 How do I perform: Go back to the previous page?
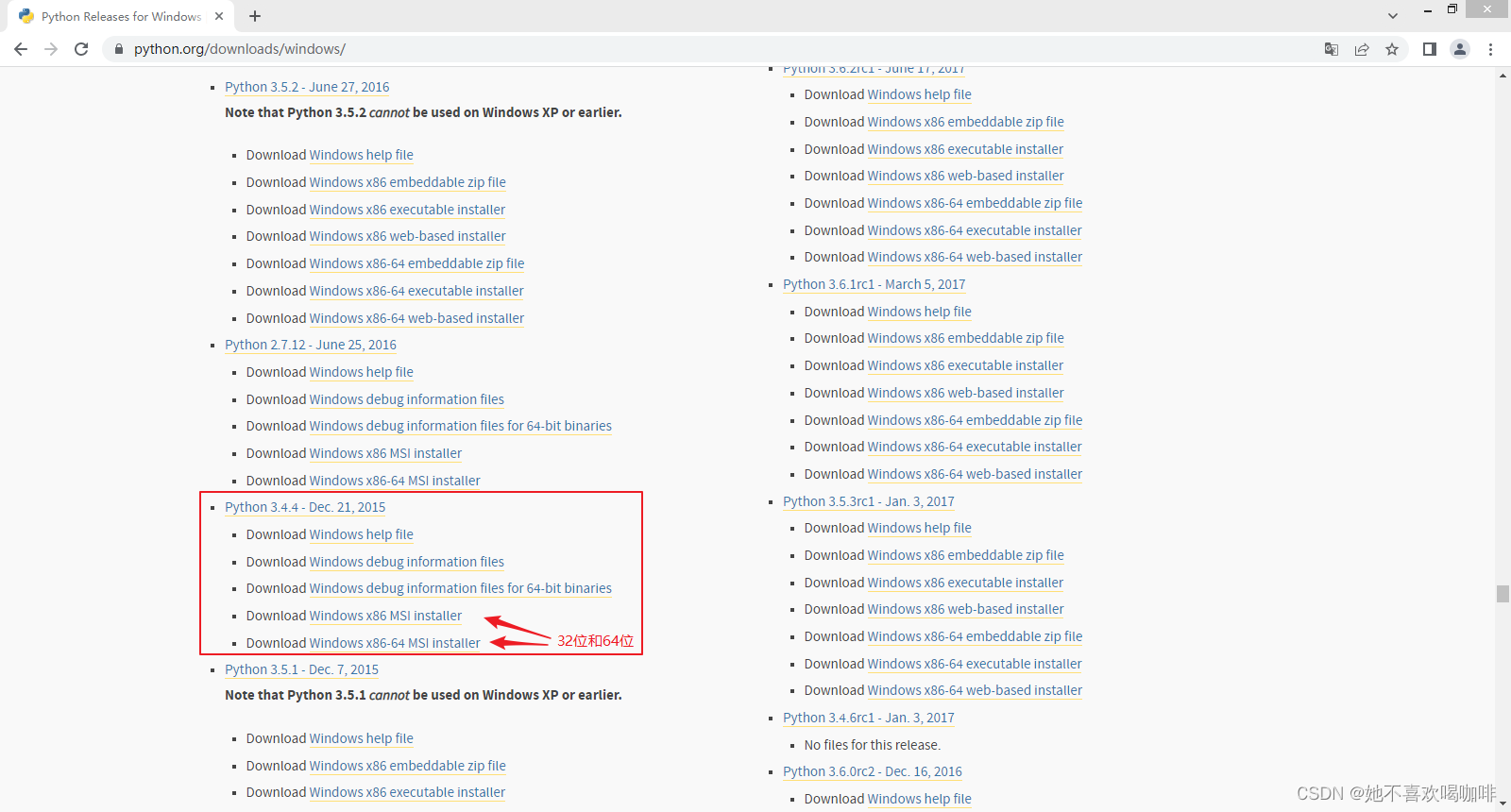click(x=21, y=49)
